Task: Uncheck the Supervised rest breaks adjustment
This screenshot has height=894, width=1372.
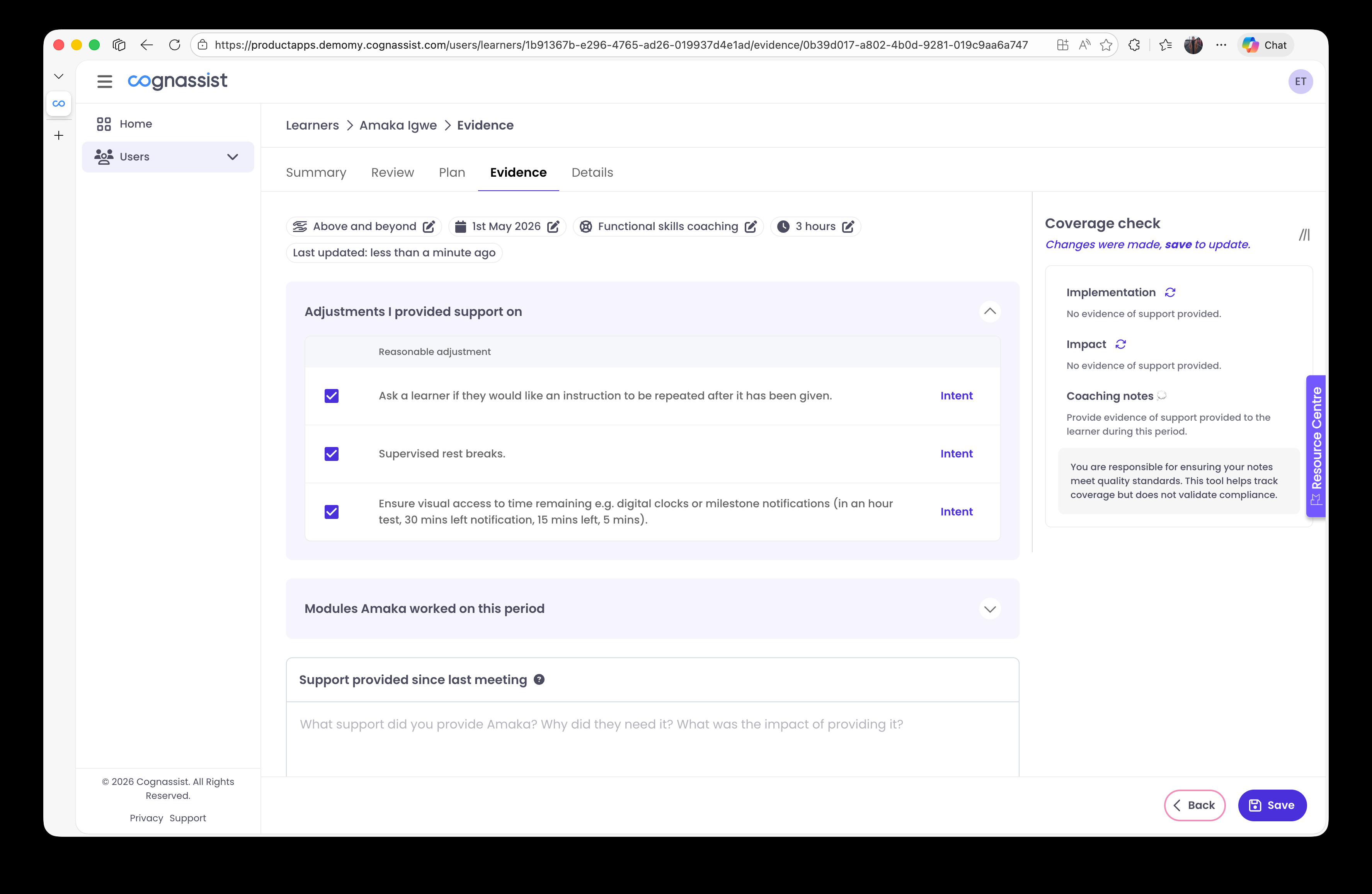Action: [x=332, y=454]
